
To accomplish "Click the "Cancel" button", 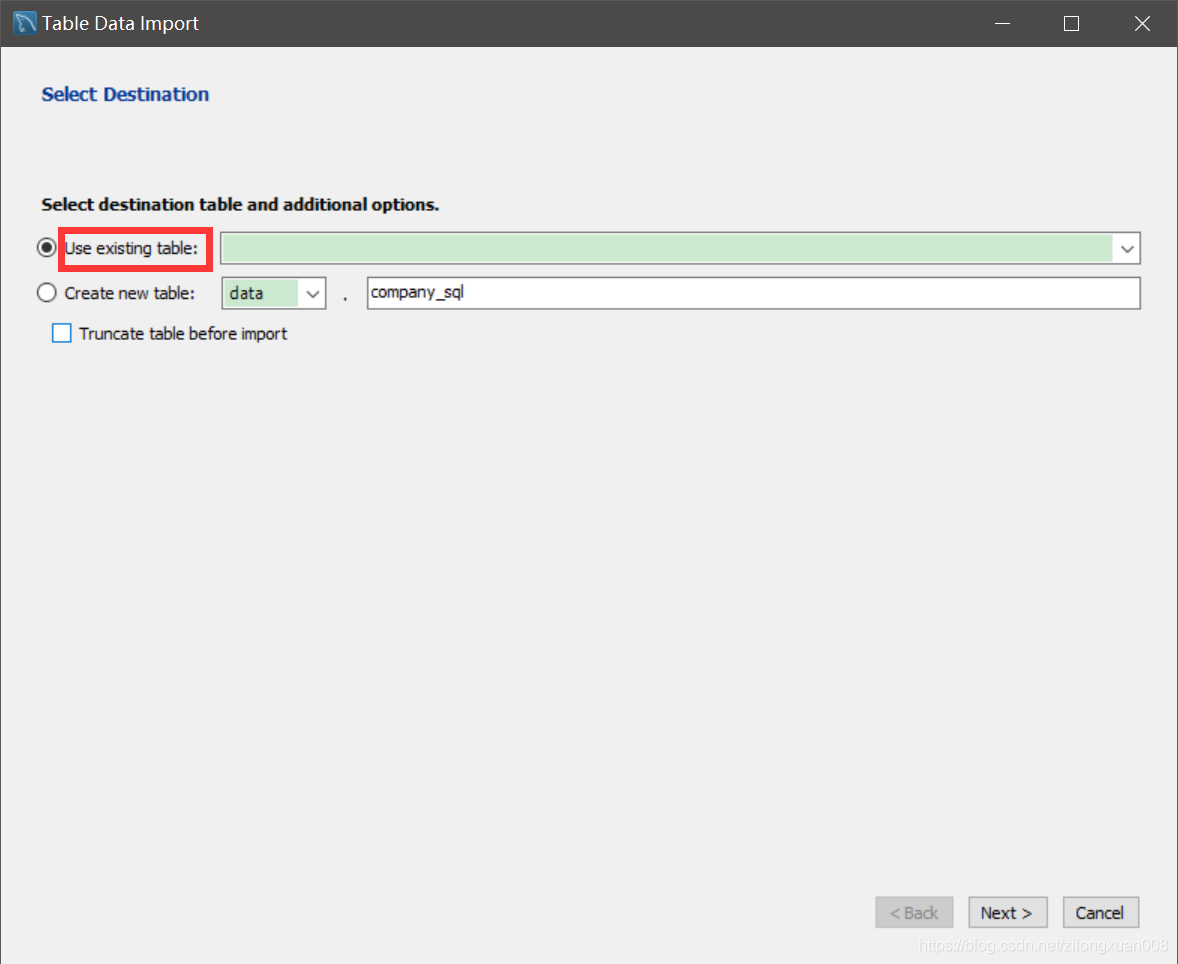I will click(x=1100, y=912).
